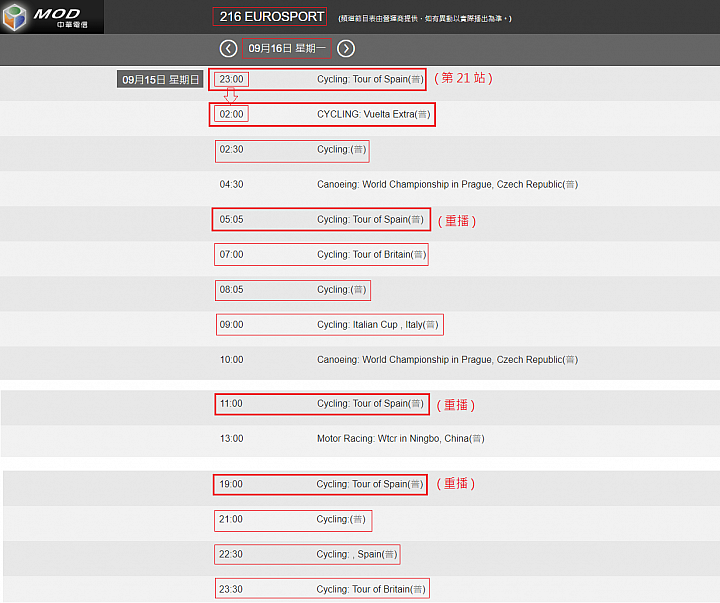
Task: Click the MOD Chunghwa Telecom logo
Action: click(x=52, y=17)
